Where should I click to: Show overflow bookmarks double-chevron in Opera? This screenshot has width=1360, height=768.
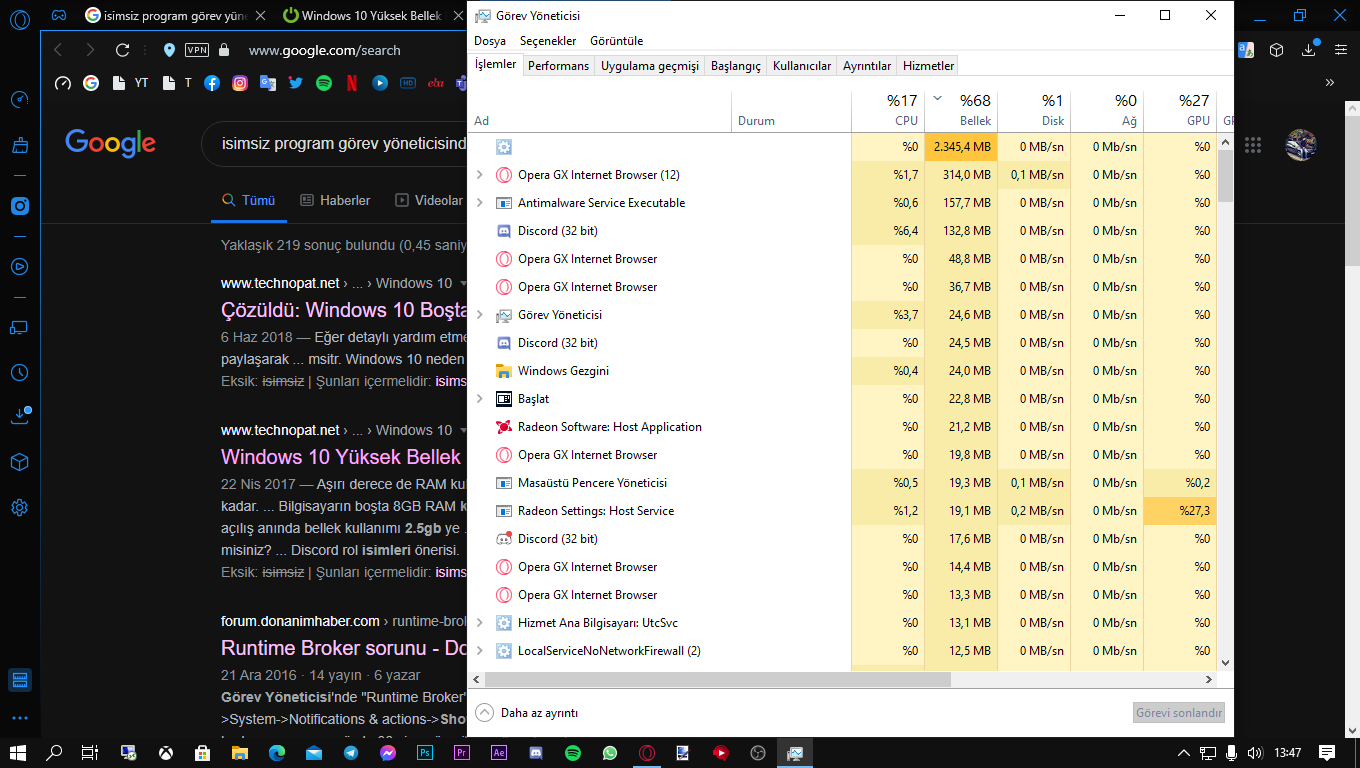pos(1330,83)
